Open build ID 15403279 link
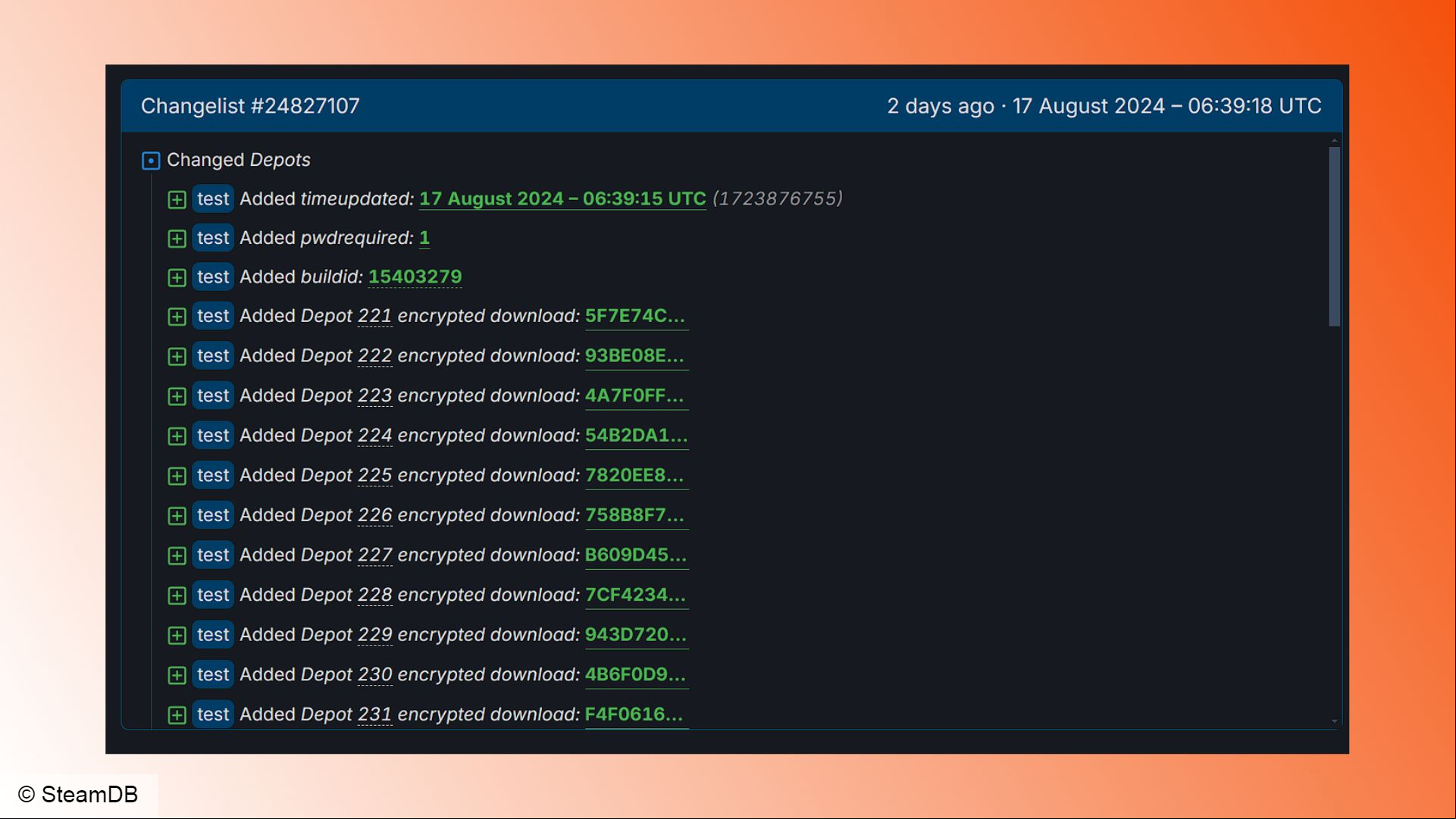 coord(415,277)
